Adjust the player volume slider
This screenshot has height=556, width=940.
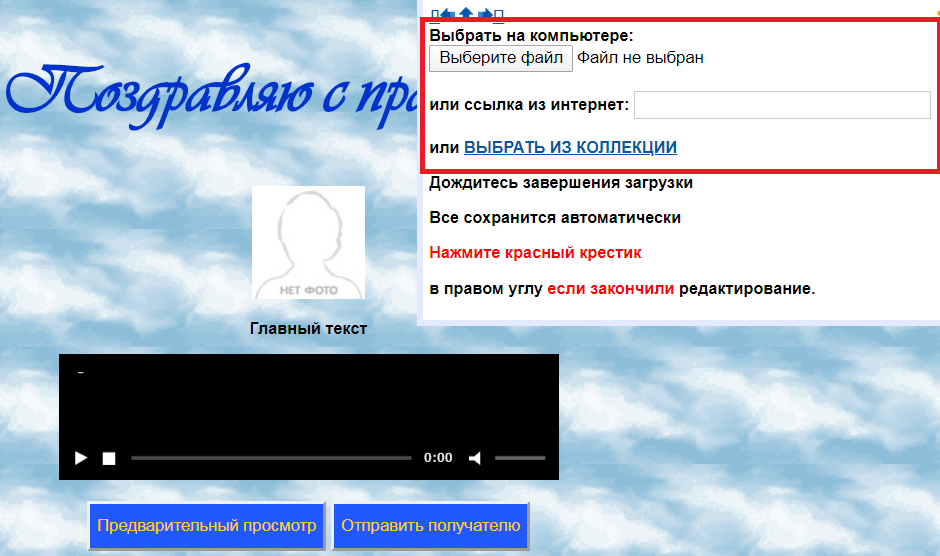[520, 458]
